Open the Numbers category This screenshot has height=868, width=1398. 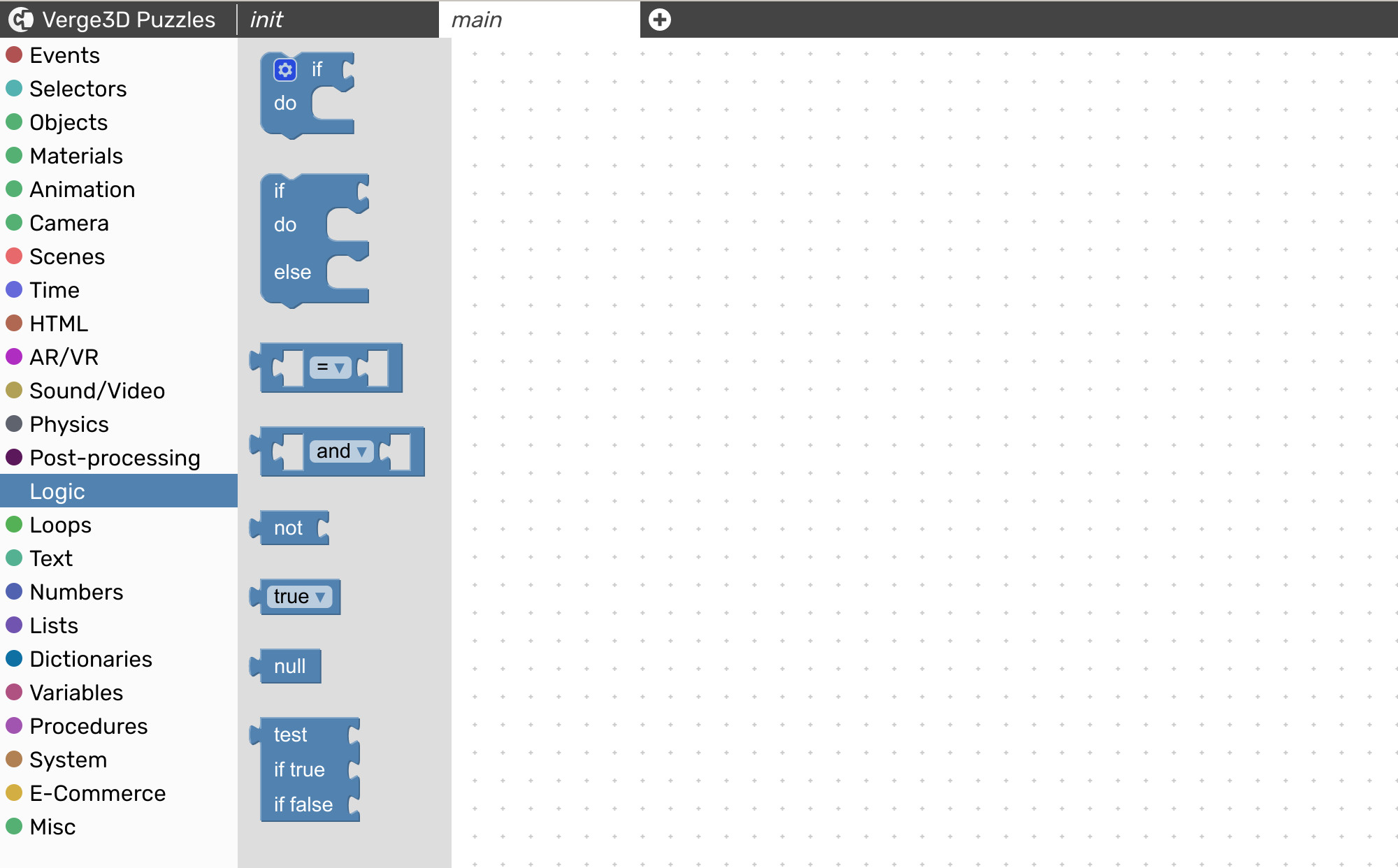pos(119,592)
